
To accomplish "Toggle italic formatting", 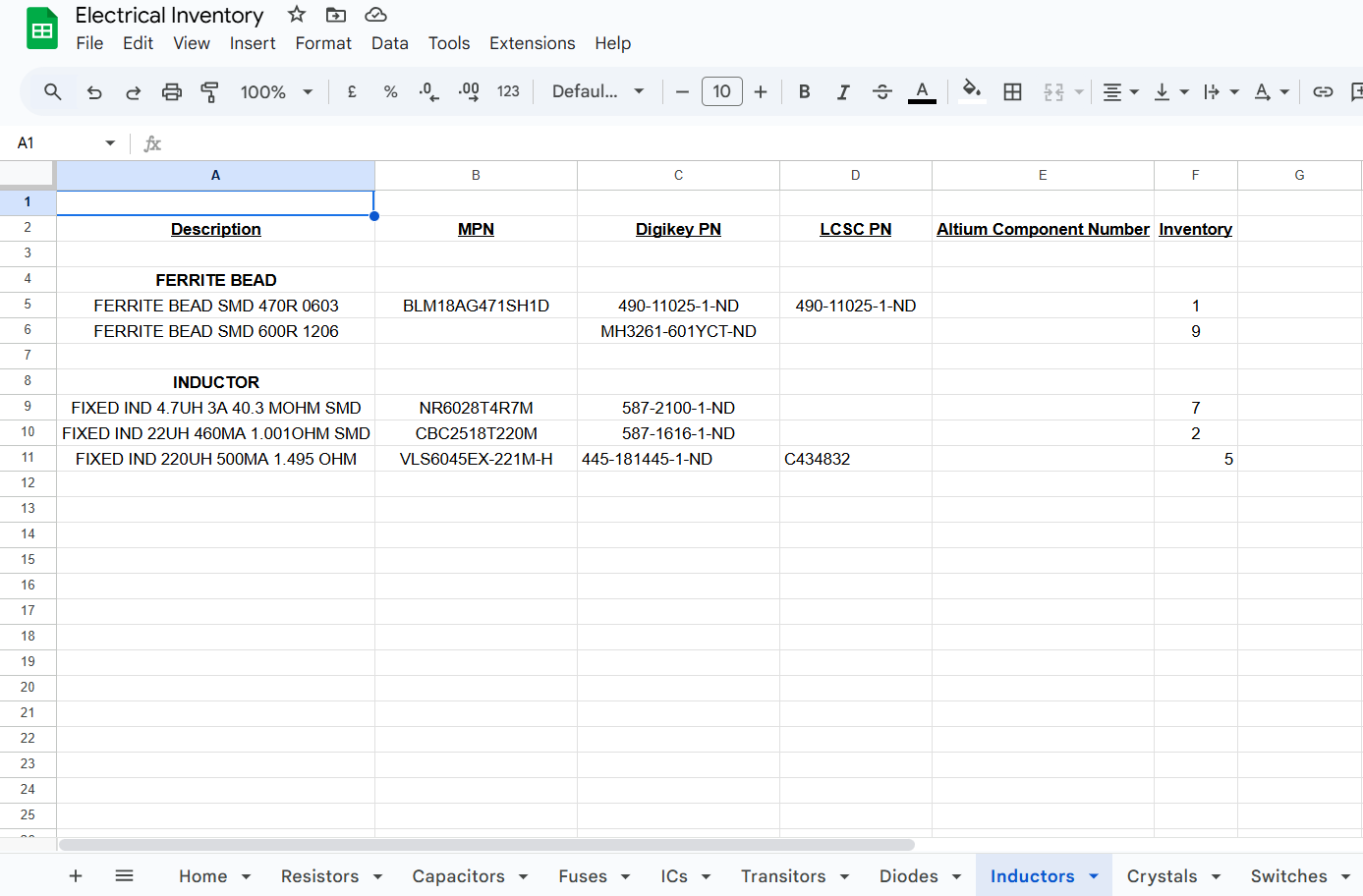I will click(843, 92).
